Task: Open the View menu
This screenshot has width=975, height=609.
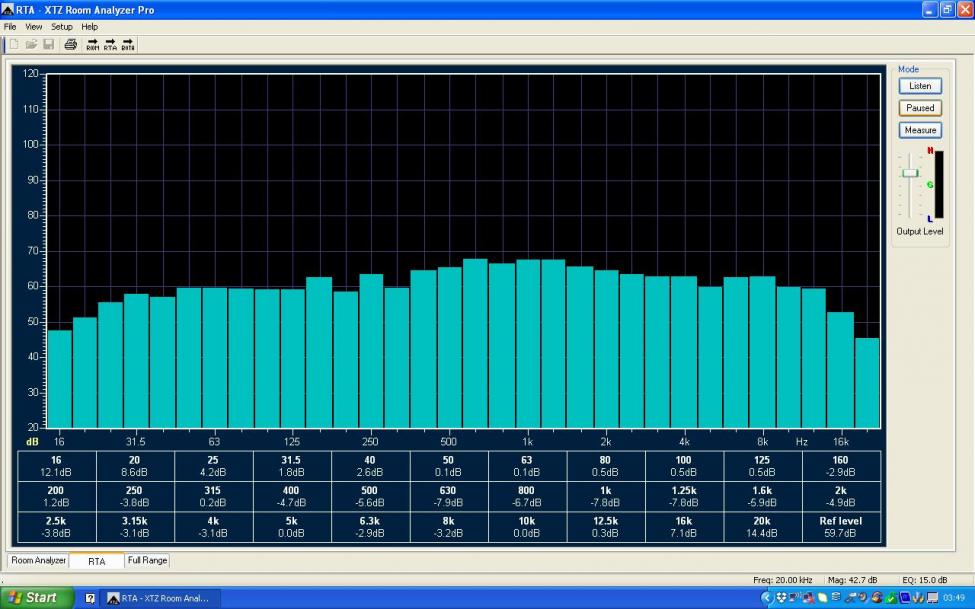Action: click(34, 27)
